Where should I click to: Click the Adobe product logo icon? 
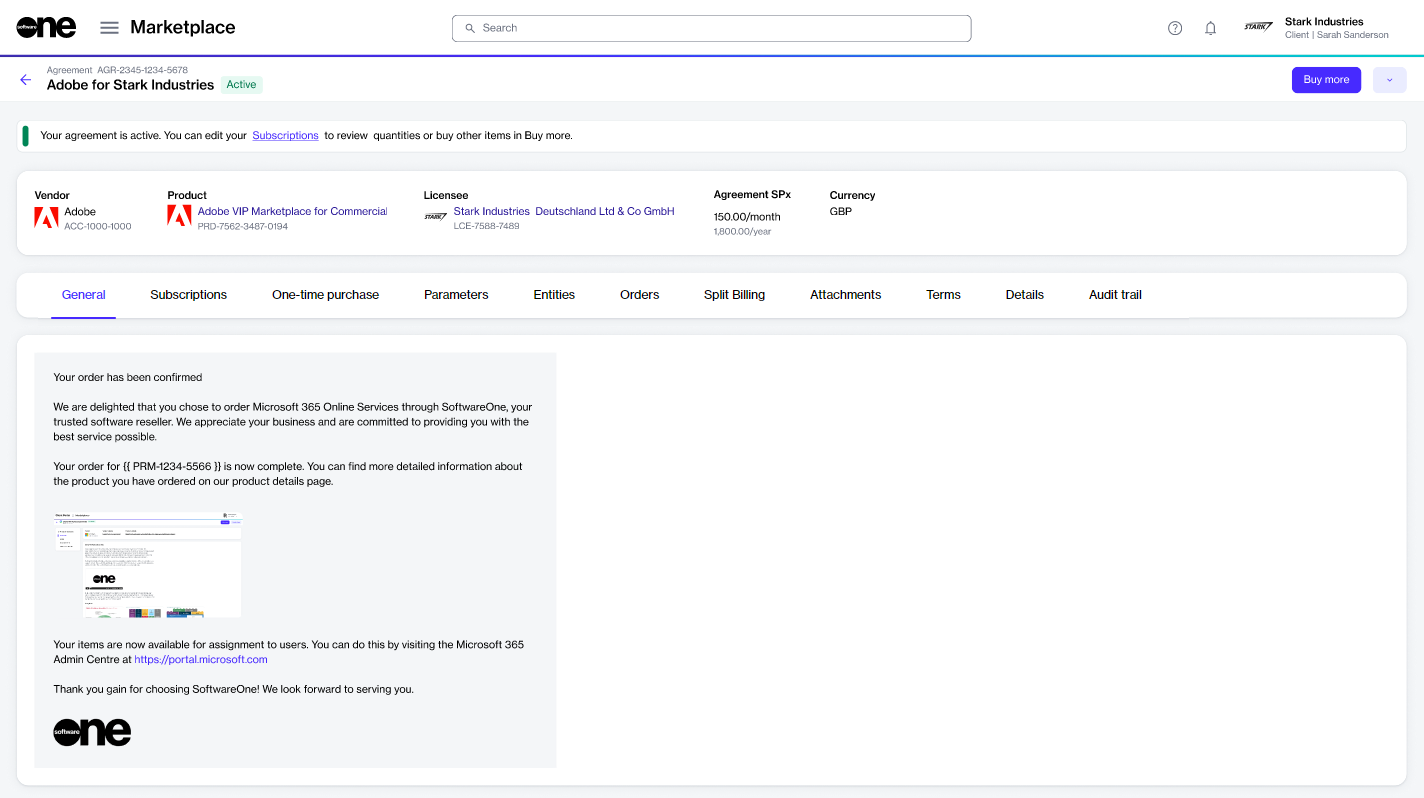point(179,216)
